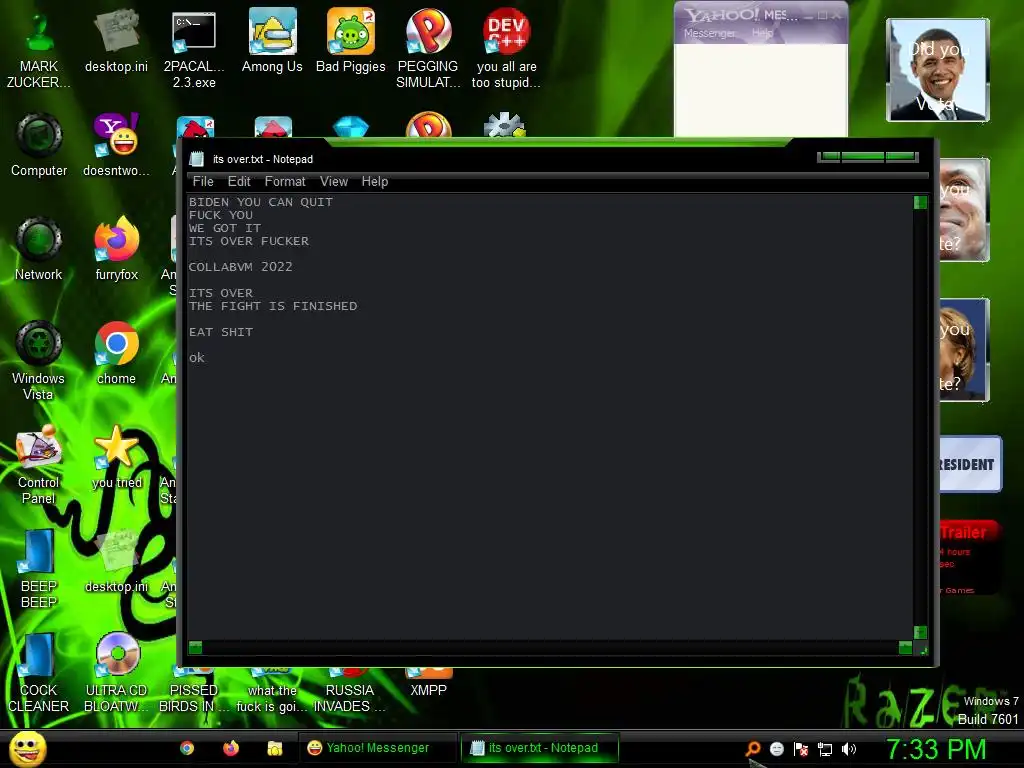Viewport: 1024px width, 768px height.
Task: Open Windows Vista recycle bin icon
Action: click(39, 361)
